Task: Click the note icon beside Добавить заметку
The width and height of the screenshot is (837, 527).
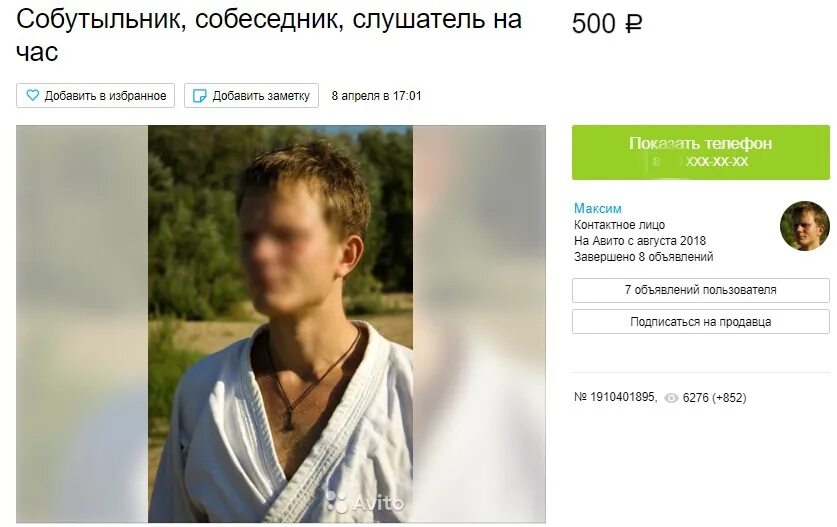Action: pos(199,96)
